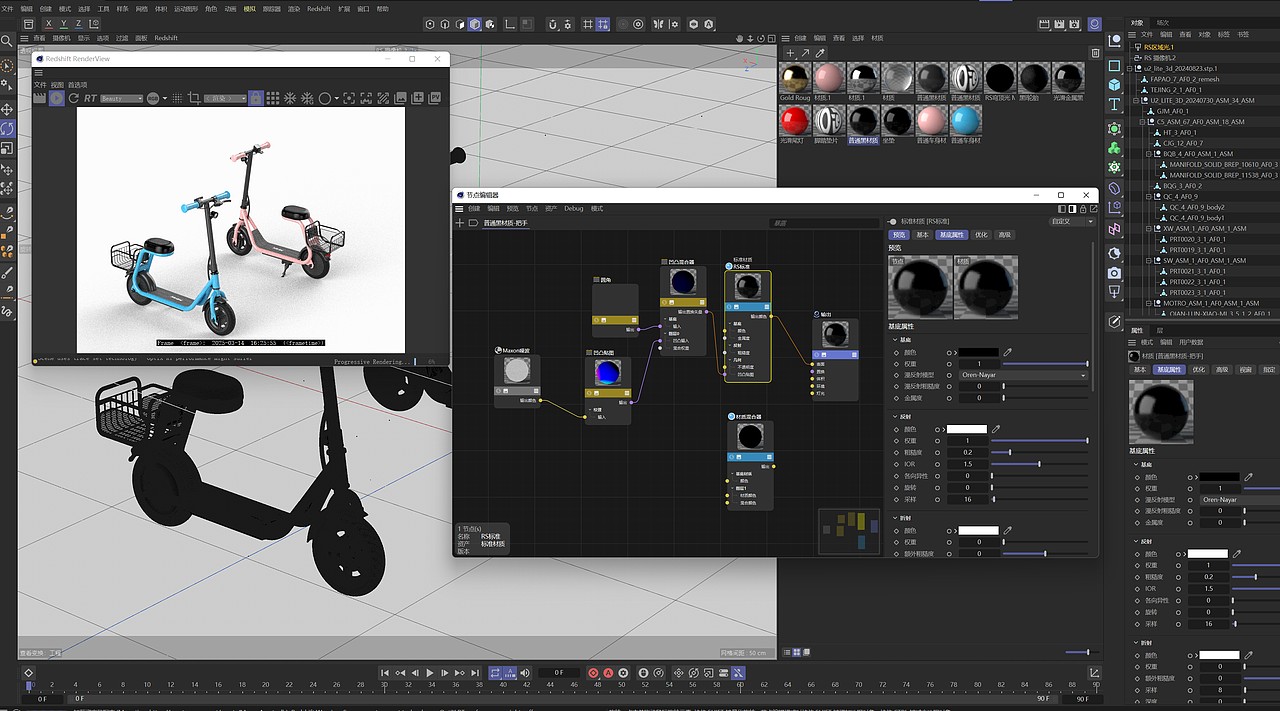Image resolution: width=1280 pixels, height=711 pixels.
Task: Select the Move tool in left toolbar
Action: click(x=7, y=109)
